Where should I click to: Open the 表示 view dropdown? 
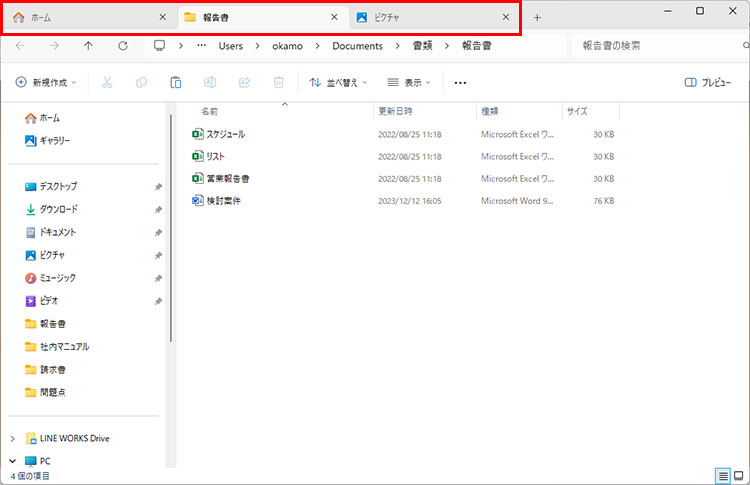[x=409, y=83]
